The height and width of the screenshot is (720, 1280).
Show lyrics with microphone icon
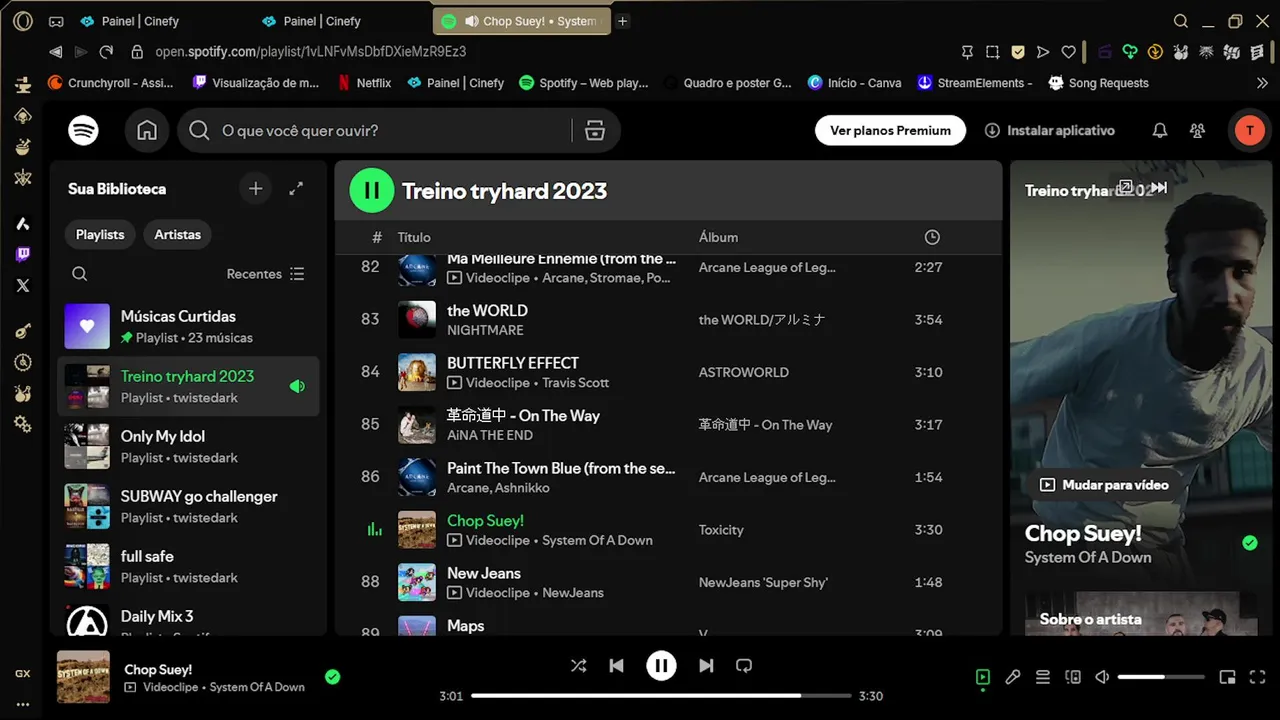[x=1013, y=677]
